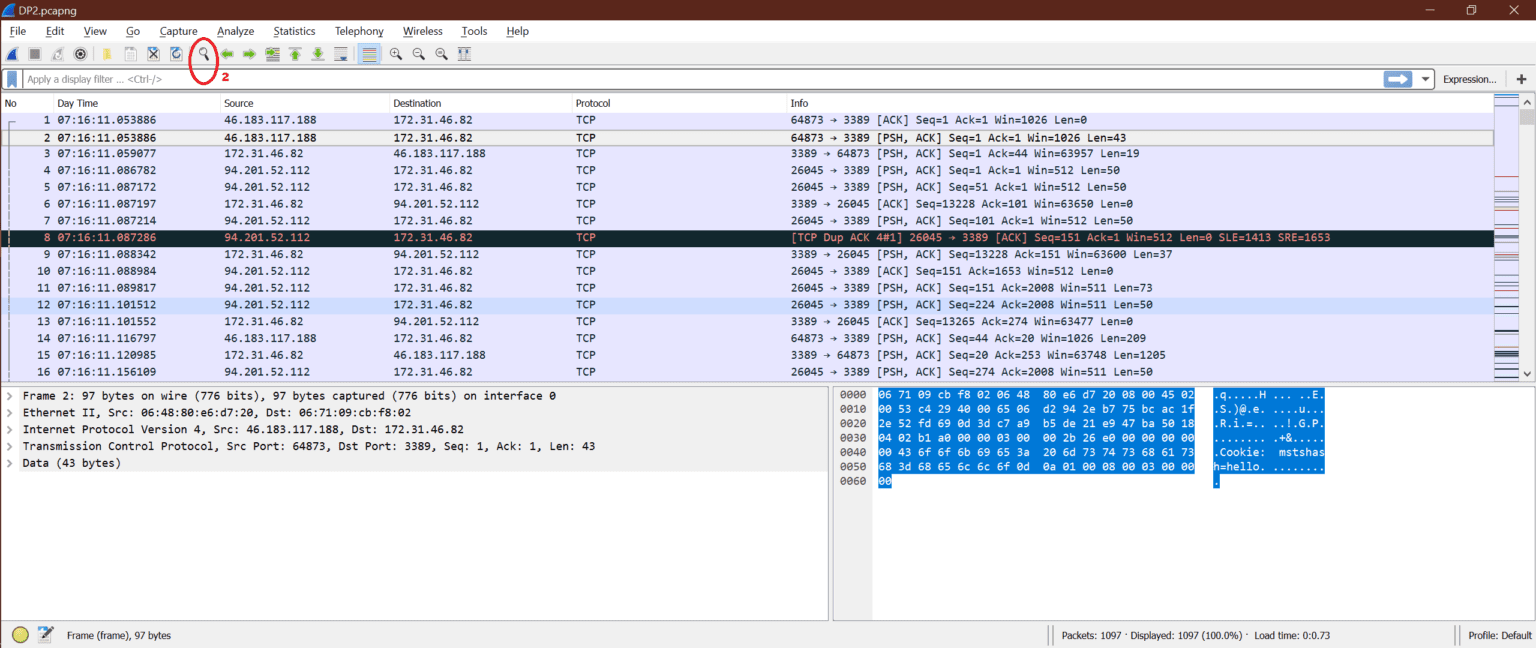Sort by the No column header
The height and width of the screenshot is (648, 1536).
[27, 103]
